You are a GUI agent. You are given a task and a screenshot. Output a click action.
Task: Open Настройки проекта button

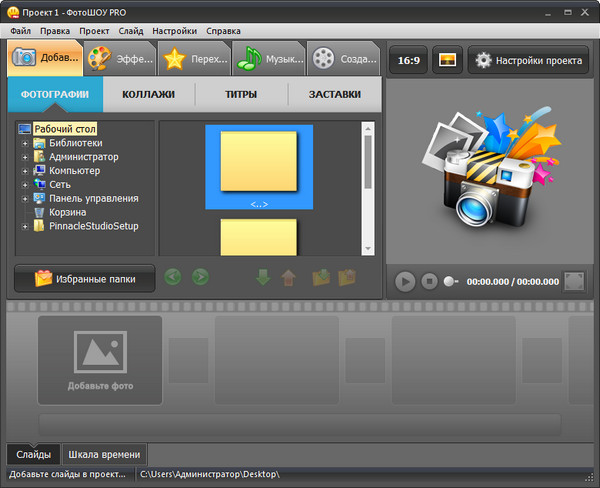click(x=530, y=60)
